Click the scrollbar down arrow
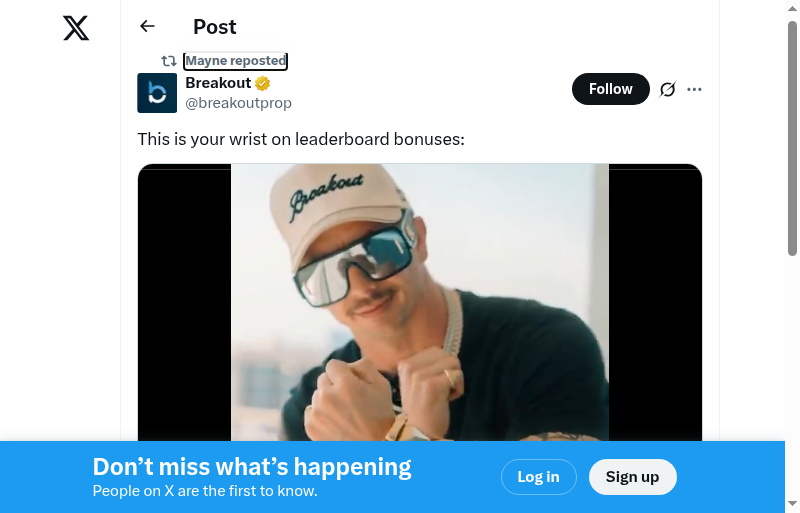Viewport: 800px width, 513px height. tap(792, 504)
